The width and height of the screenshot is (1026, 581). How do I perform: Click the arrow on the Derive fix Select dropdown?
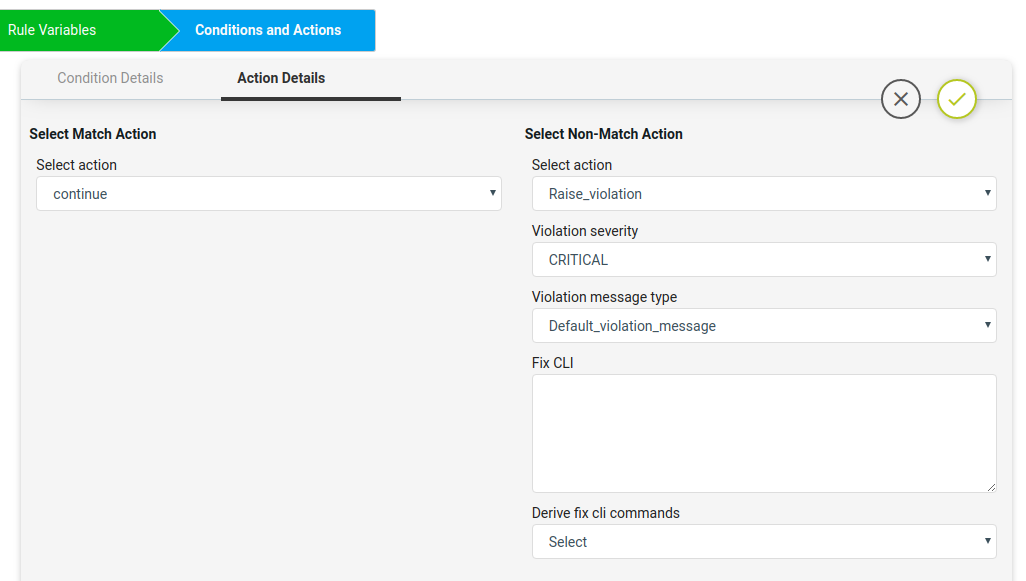pos(987,540)
